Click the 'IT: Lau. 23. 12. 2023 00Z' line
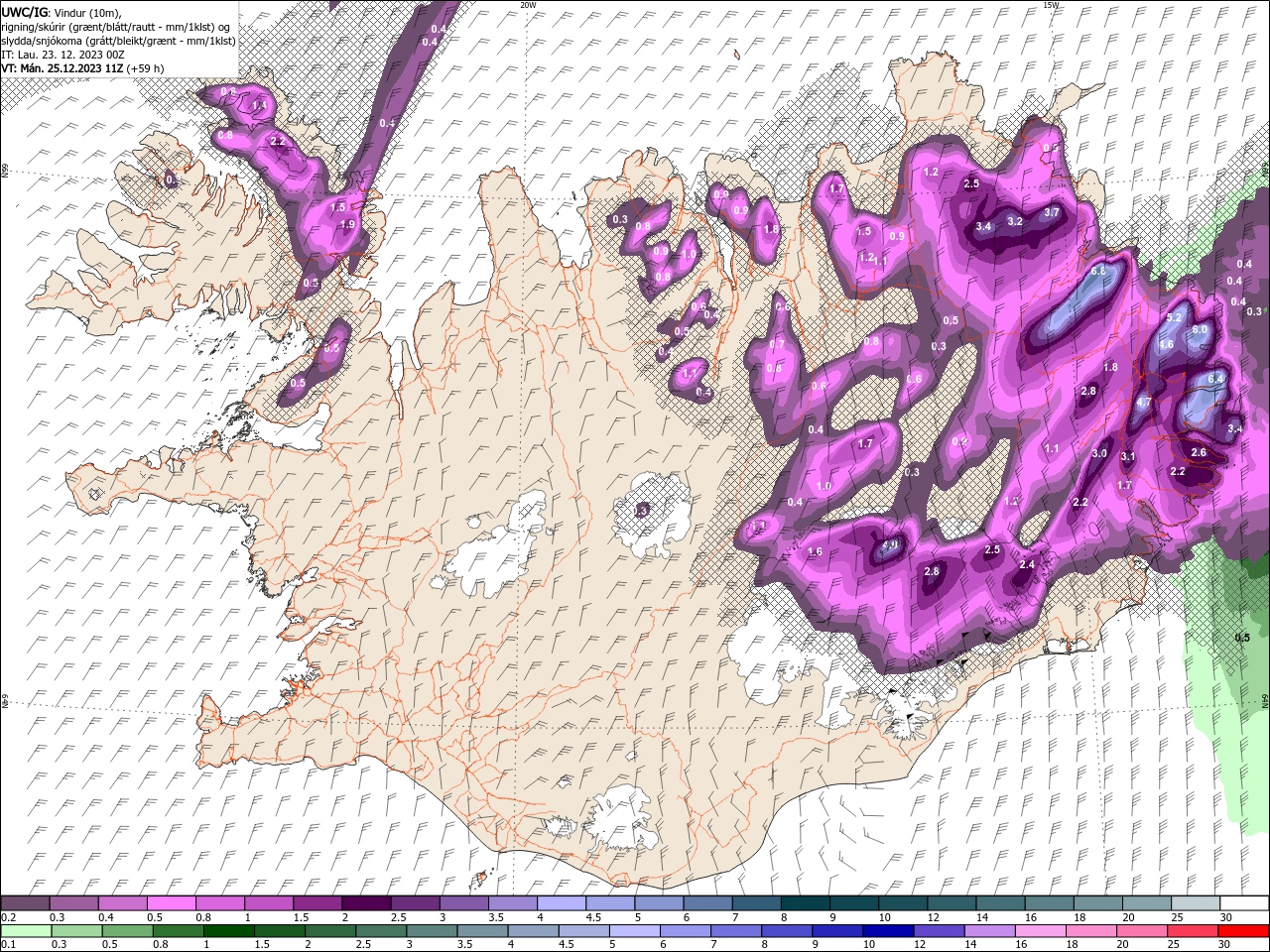This screenshot has width=1270, height=952. click(x=63, y=55)
